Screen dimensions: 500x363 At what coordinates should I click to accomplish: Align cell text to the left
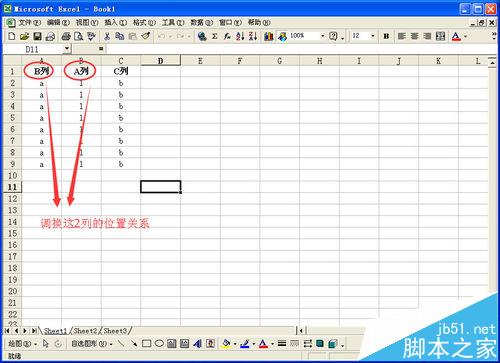point(402,36)
